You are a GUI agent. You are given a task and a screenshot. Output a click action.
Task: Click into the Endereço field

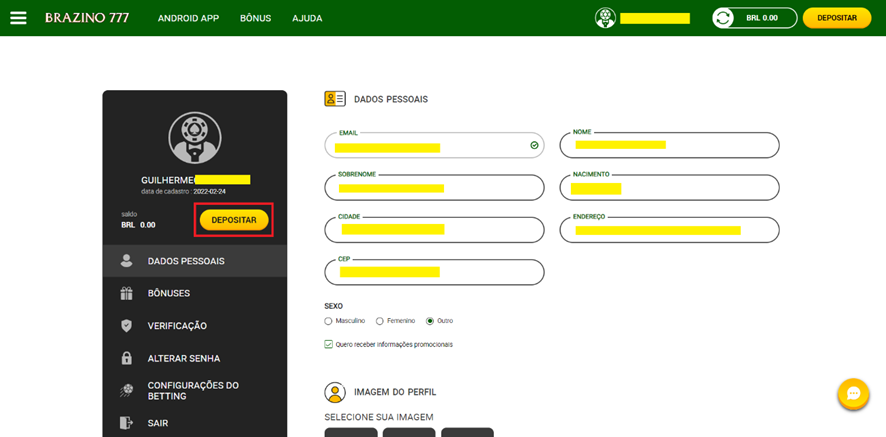(670, 230)
